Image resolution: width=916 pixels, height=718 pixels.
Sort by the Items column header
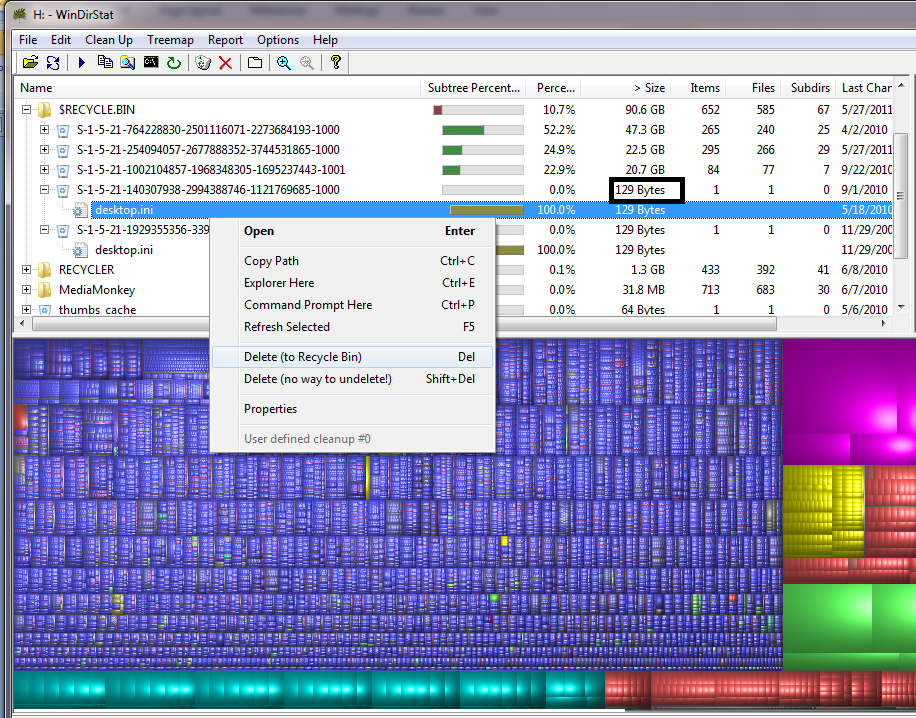tap(698, 88)
